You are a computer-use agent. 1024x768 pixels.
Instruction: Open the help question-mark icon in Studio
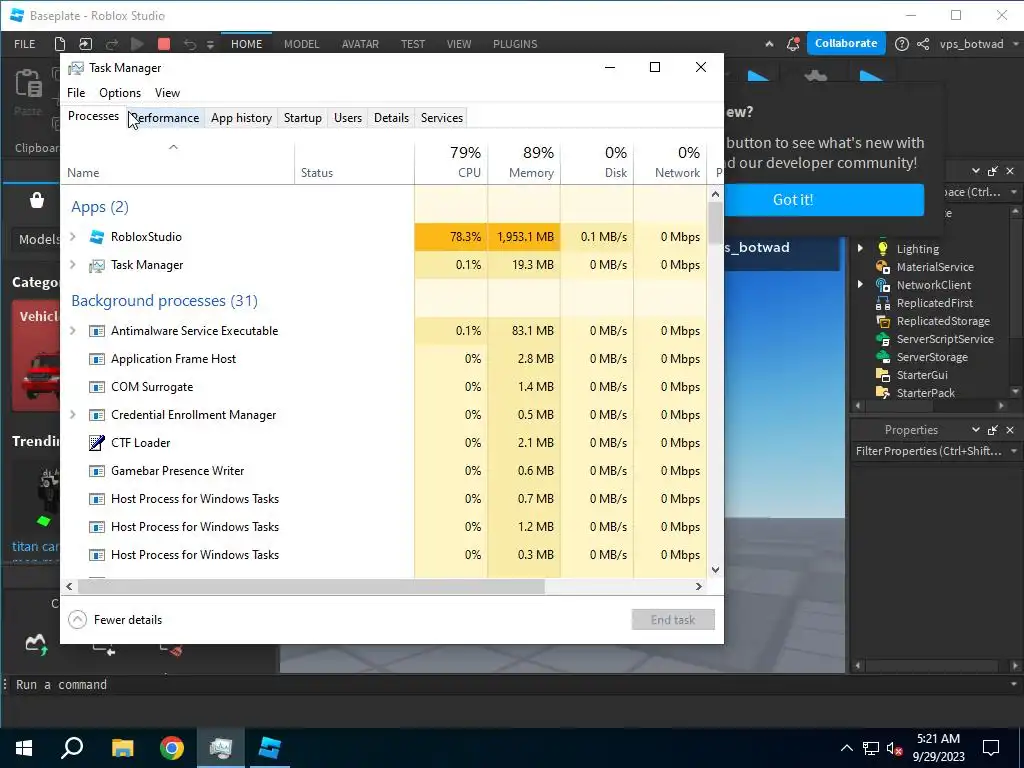pos(901,44)
